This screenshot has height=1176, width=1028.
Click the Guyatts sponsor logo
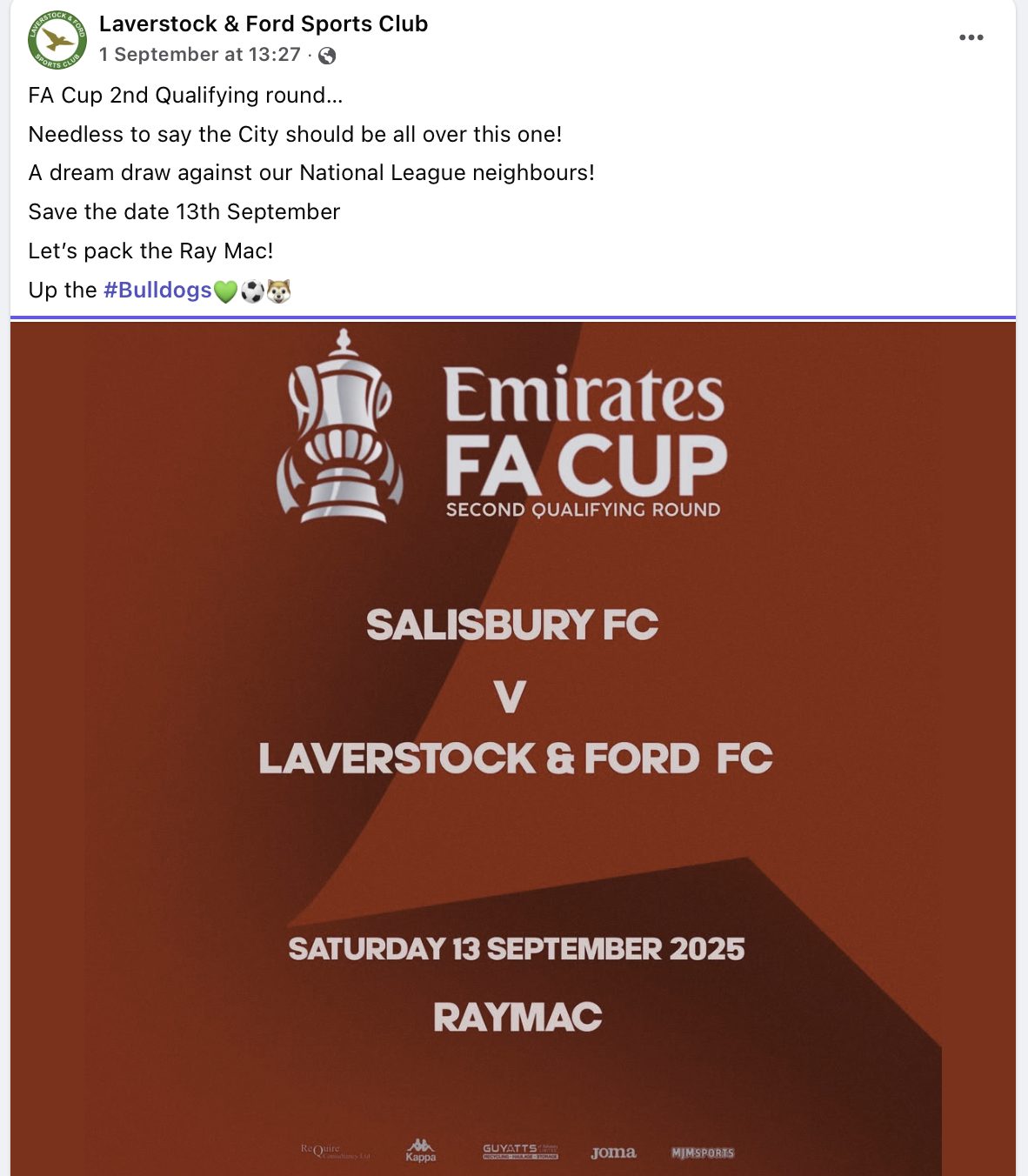point(520,1152)
